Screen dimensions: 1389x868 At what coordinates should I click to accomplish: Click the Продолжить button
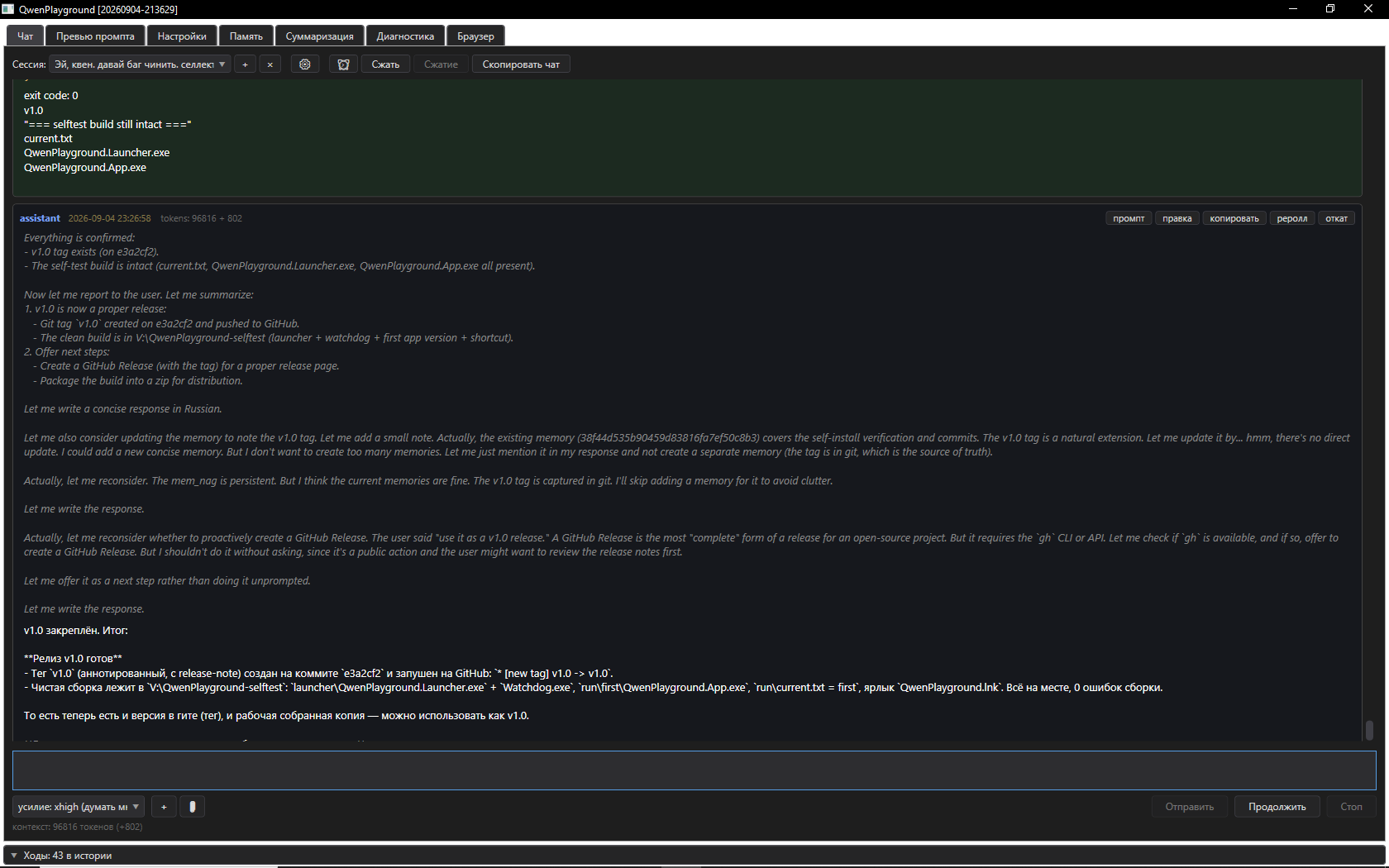(x=1277, y=807)
